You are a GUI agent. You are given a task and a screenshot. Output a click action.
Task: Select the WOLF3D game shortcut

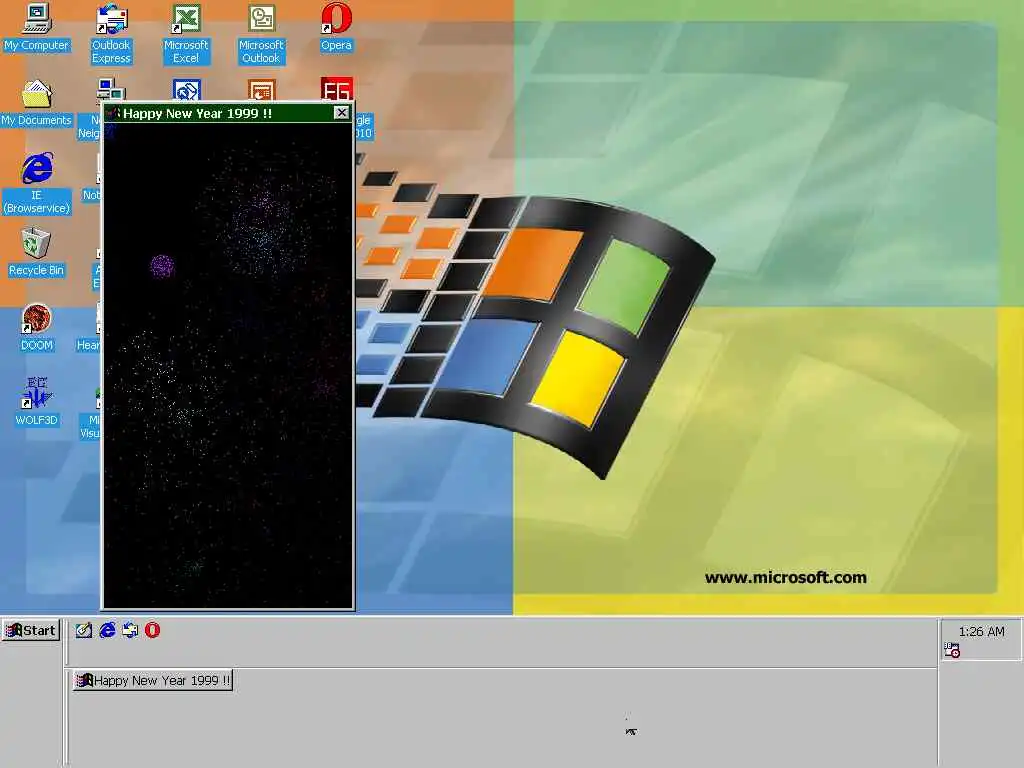[x=37, y=402]
